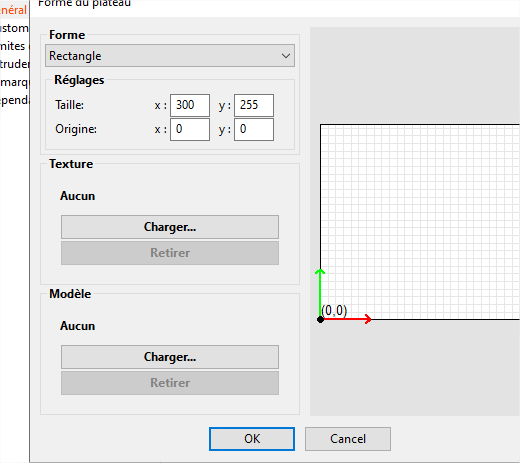Click the Aucun text under Modèle
Image resolution: width=520 pixels, height=463 pixels.
click(x=77, y=326)
